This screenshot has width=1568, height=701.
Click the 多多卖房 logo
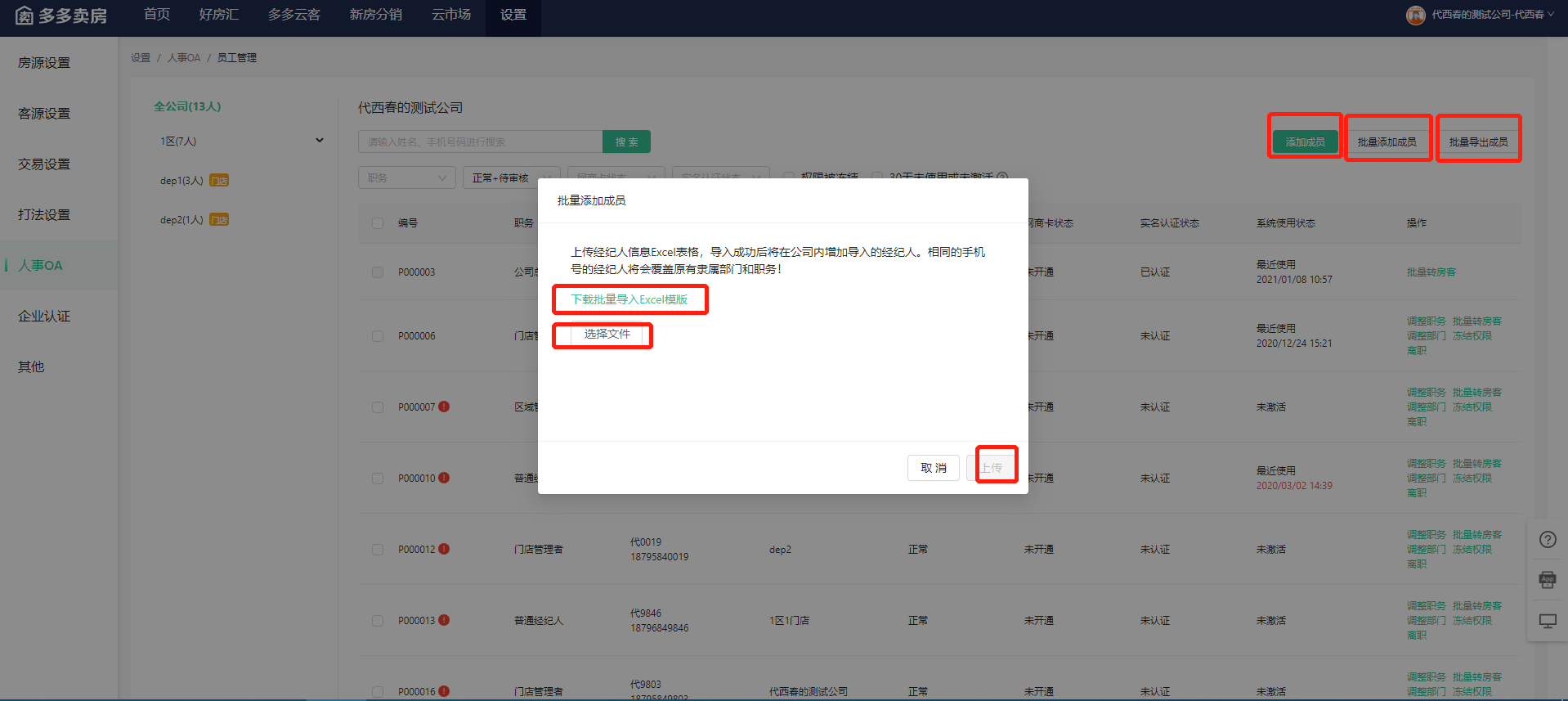click(61, 16)
